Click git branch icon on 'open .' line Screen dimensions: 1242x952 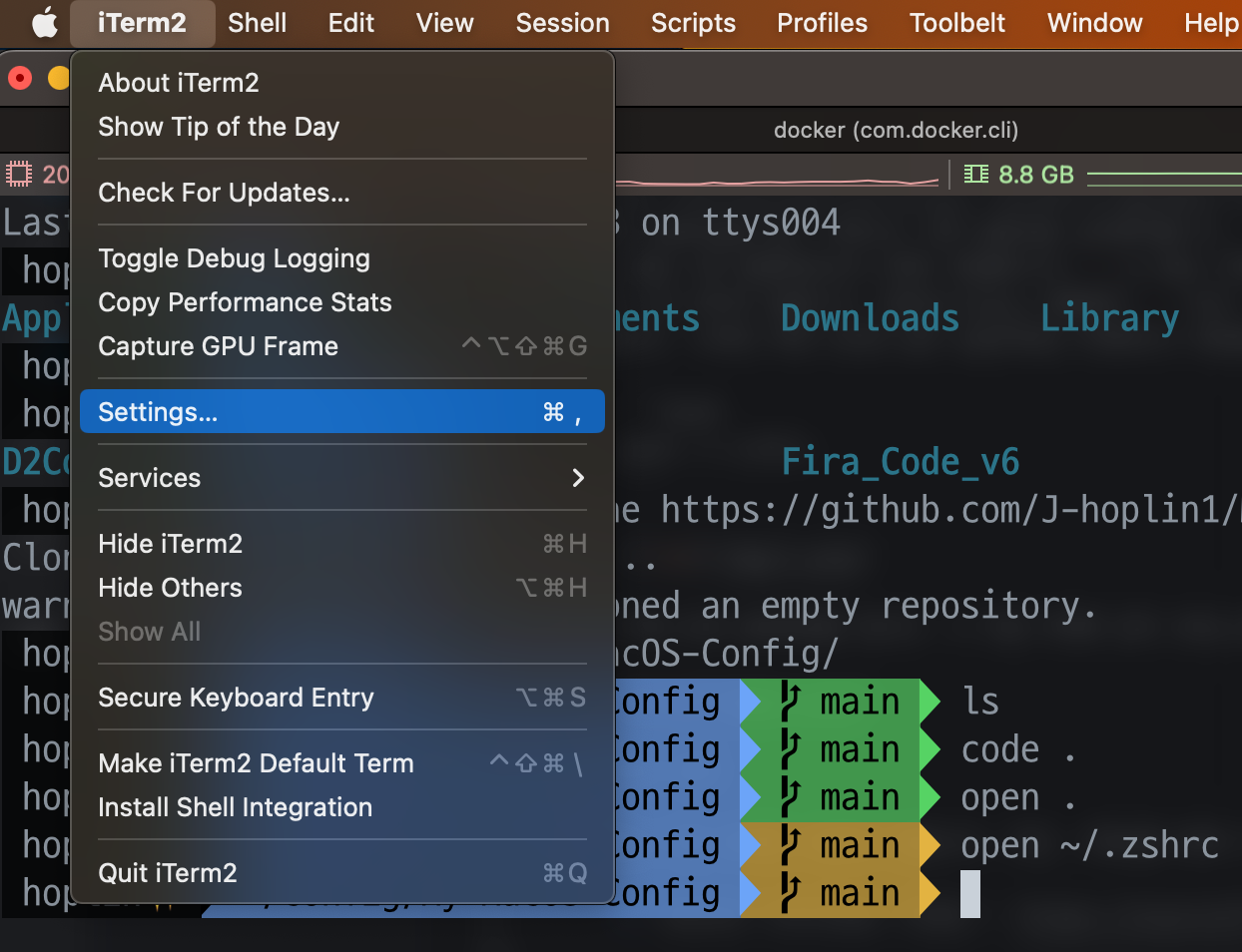(790, 797)
